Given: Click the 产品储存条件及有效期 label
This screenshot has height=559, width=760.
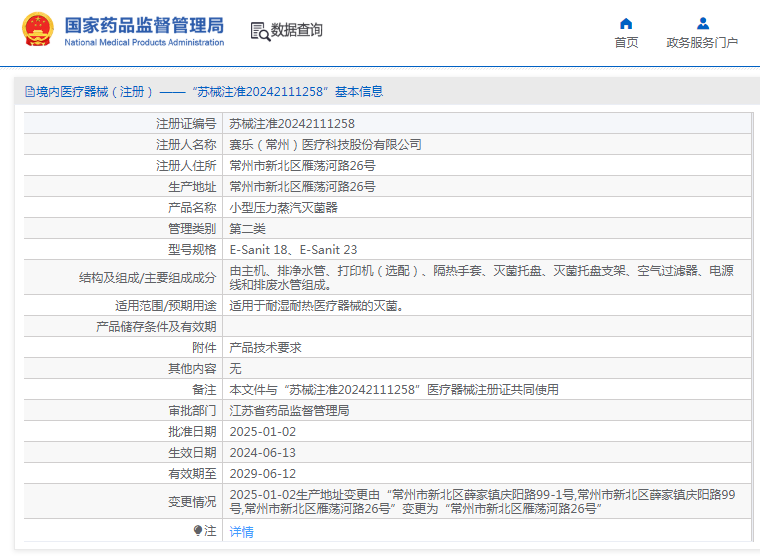Looking at the screenshot, I should click(156, 327).
